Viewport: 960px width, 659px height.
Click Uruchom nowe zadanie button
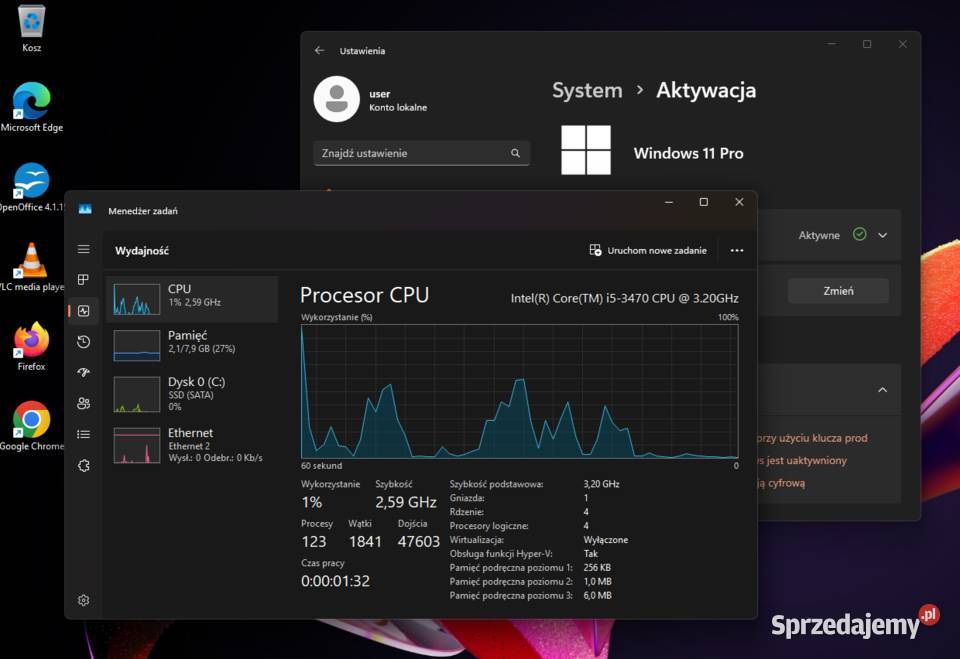point(648,250)
